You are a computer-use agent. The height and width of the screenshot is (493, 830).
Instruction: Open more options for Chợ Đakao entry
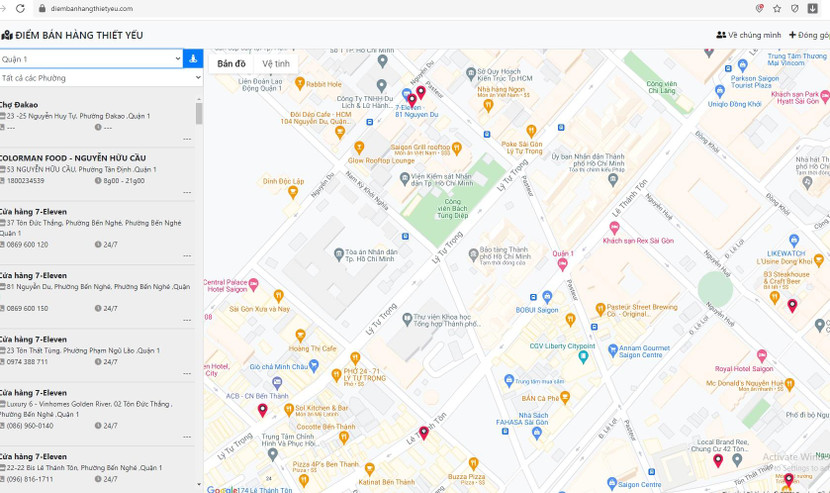[187, 139]
